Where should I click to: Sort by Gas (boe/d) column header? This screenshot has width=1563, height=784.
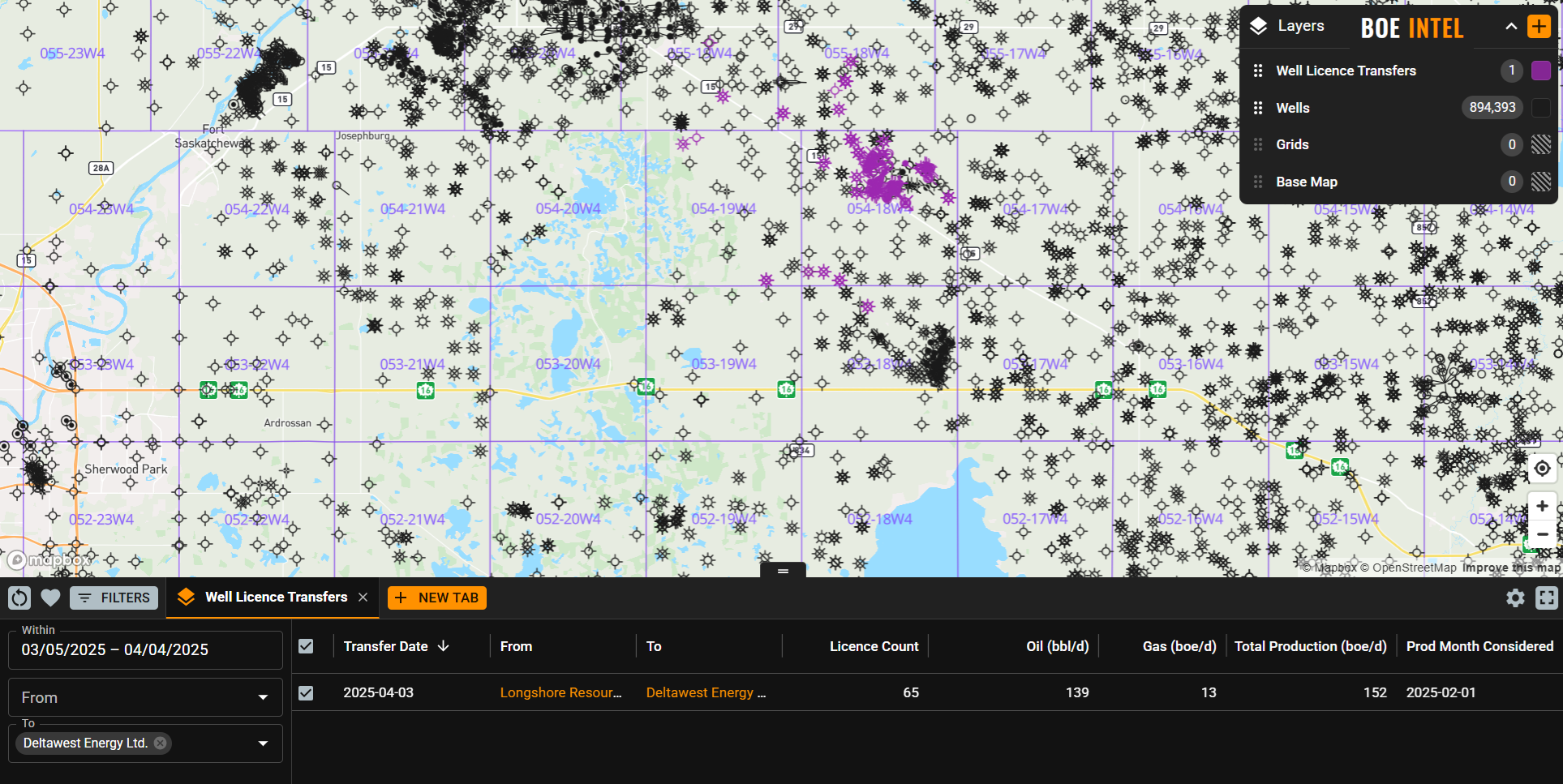(1179, 646)
